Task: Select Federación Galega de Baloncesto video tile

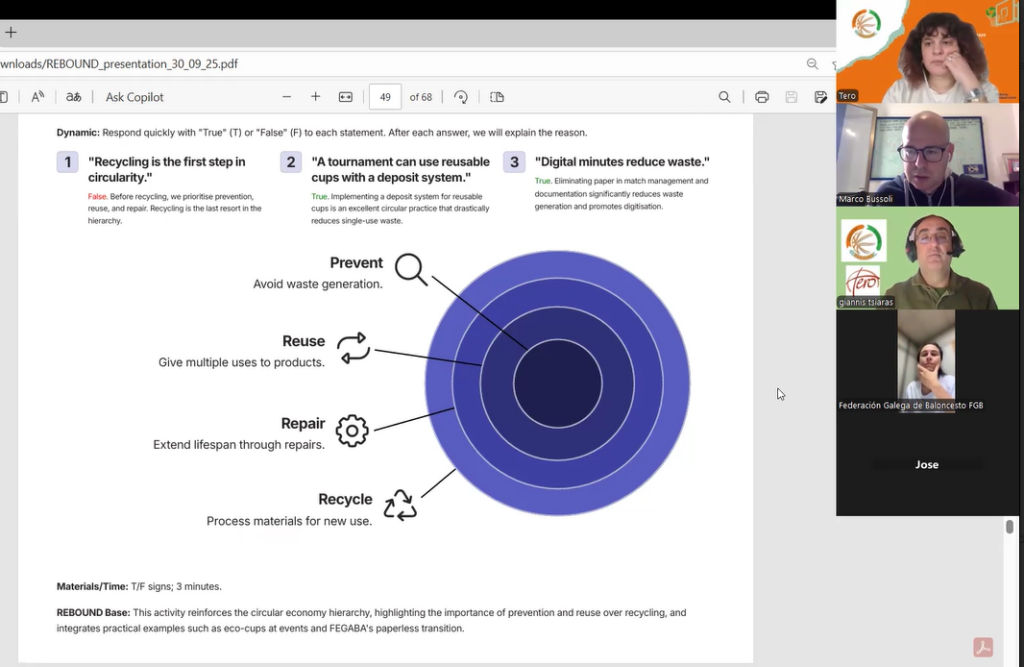Action: (926, 362)
